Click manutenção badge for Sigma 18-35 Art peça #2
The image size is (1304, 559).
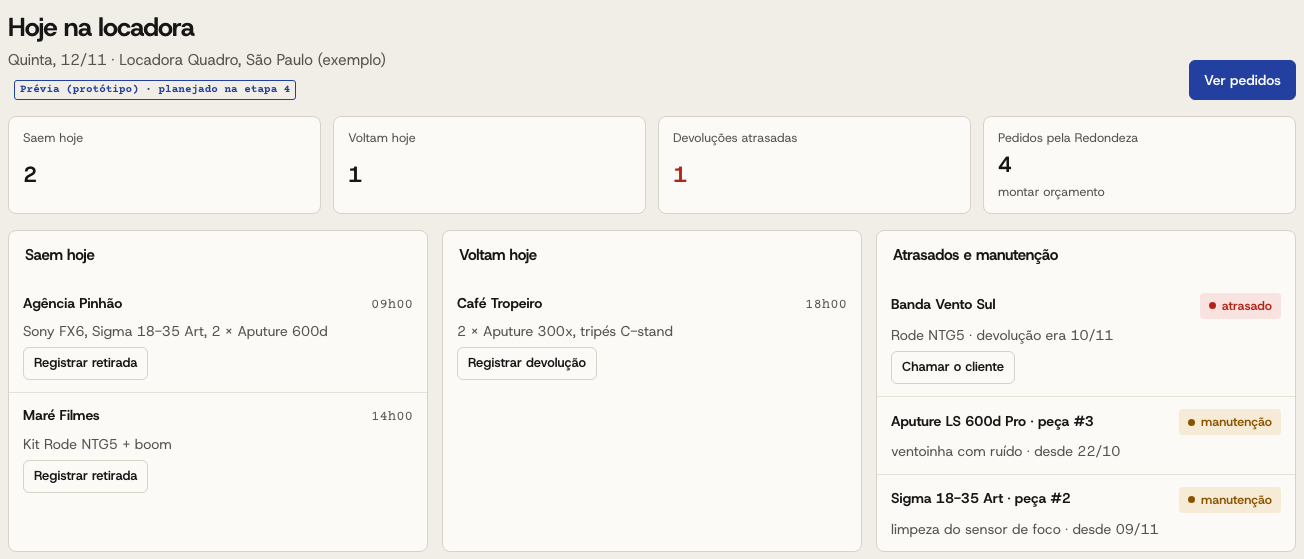click(x=1230, y=499)
